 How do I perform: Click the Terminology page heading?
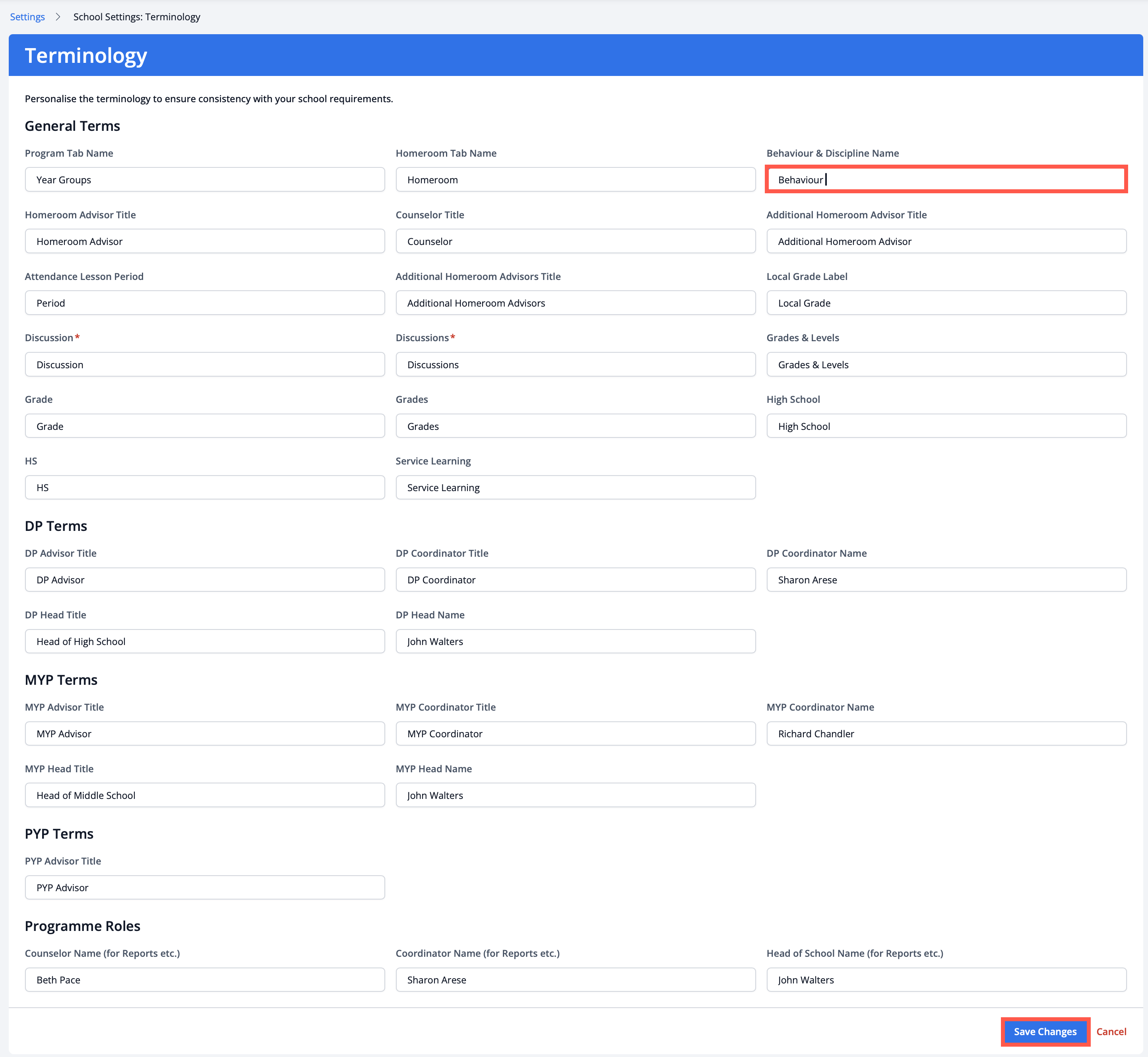[86, 56]
